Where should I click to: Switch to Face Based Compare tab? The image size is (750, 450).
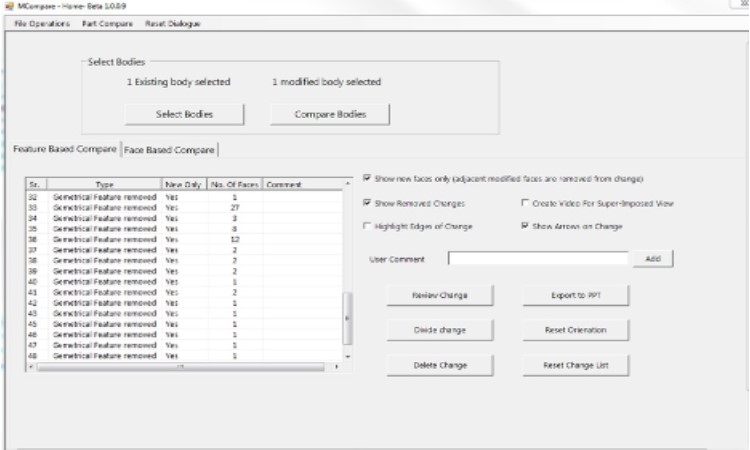pos(169,150)
